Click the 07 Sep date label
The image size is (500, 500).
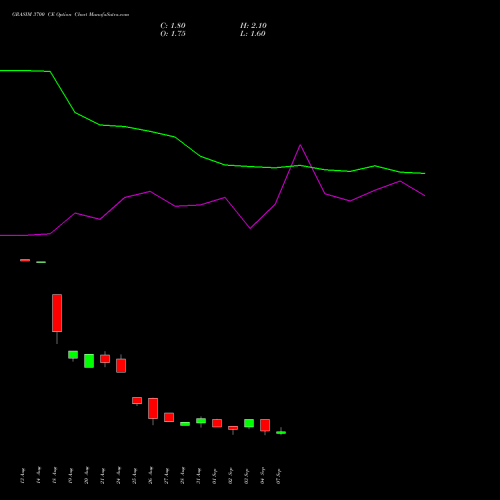tap(279, 475)
